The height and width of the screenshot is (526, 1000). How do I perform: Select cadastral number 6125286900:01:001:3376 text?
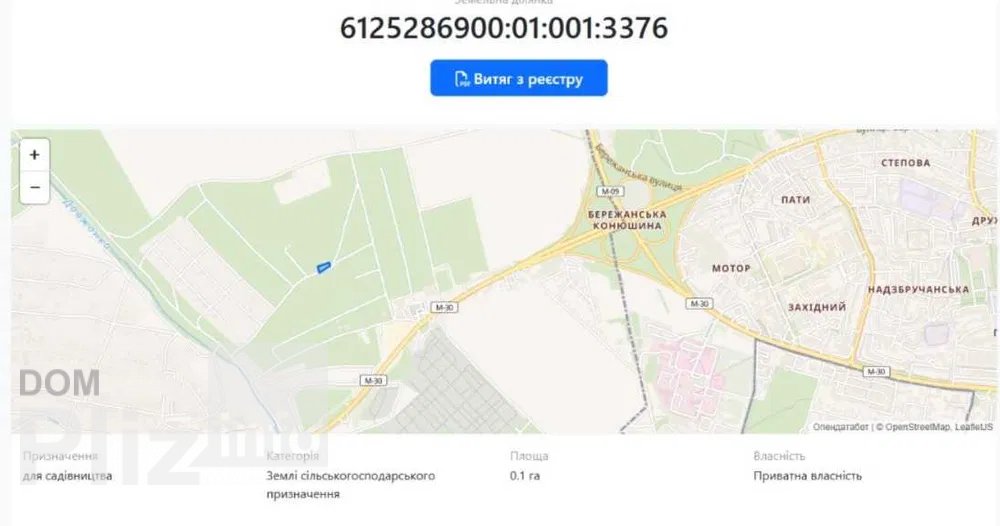coord(504,28)
